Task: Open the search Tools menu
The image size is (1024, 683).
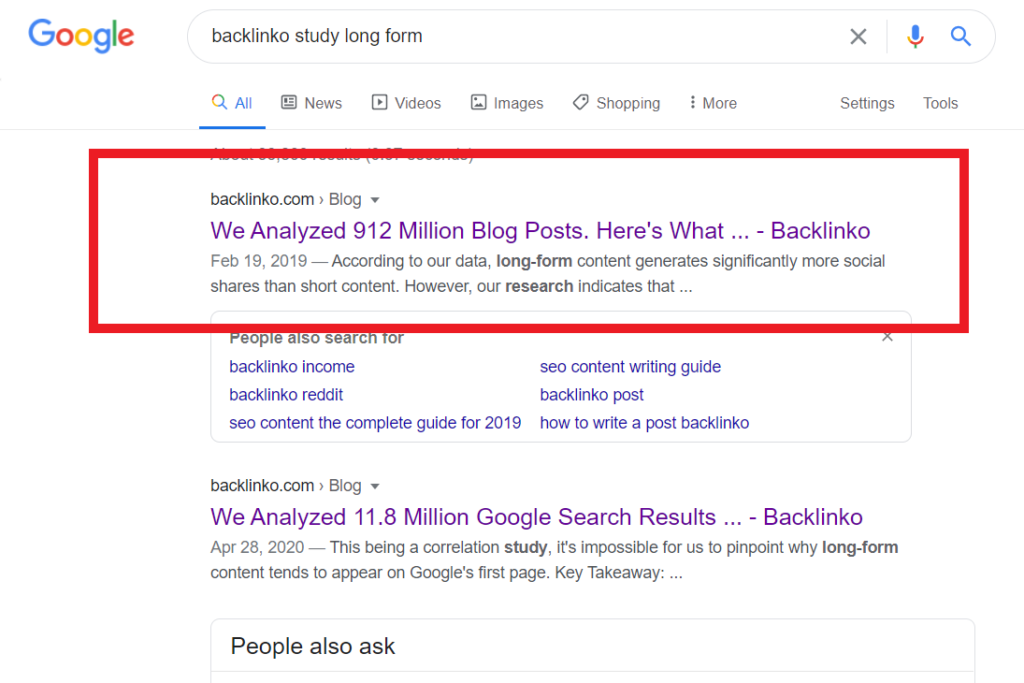Action: 940,103
